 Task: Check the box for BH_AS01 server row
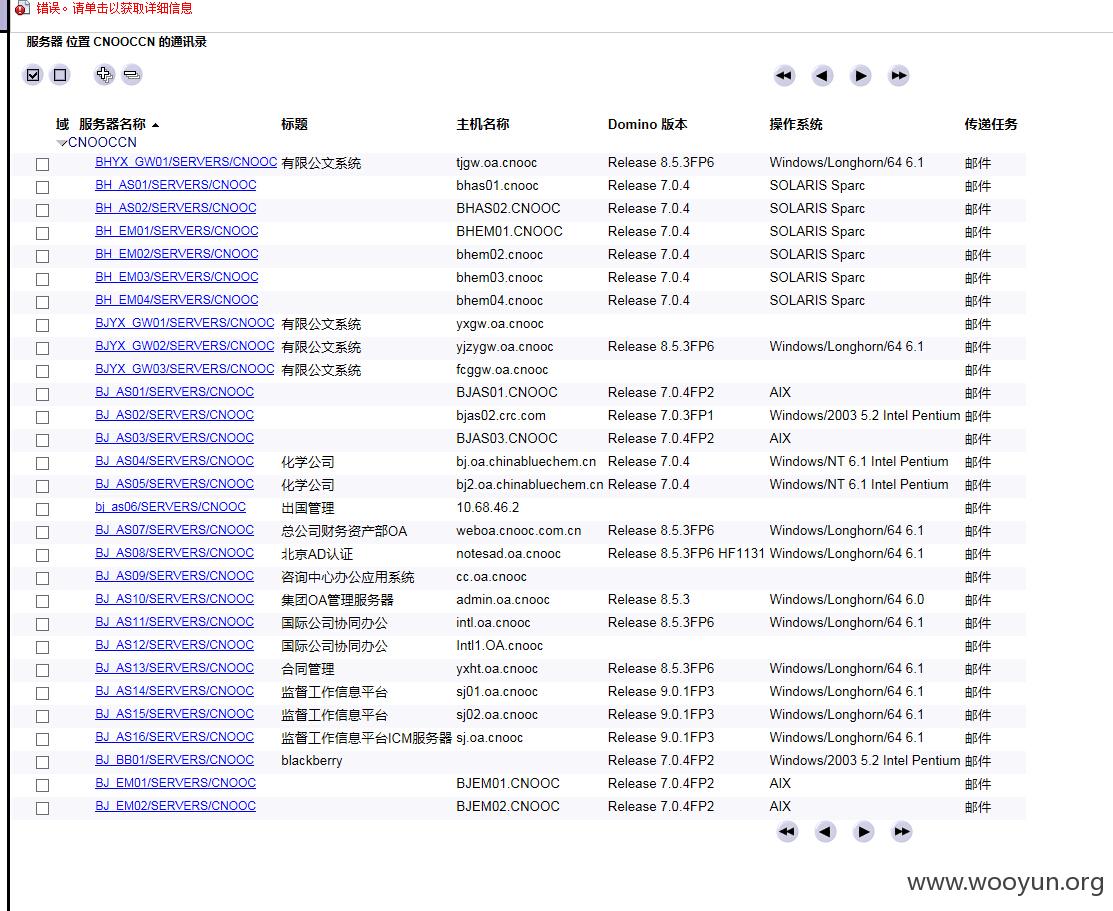[x=43, y=187]
